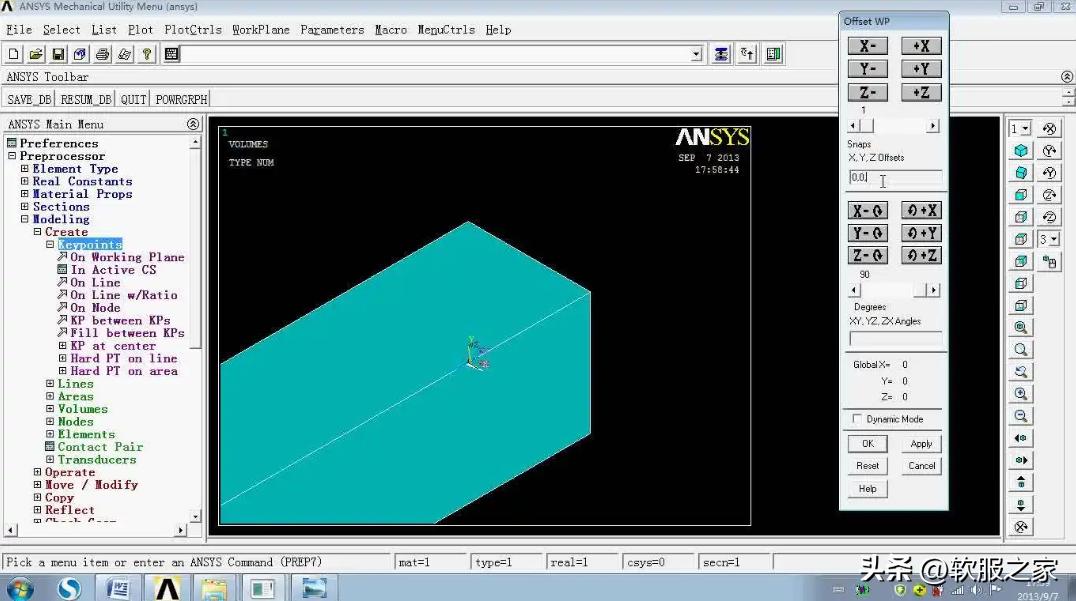Click the ANSYS Help lightbulb icon
The width and height of the screenshot is (1076, 601).
146,54
